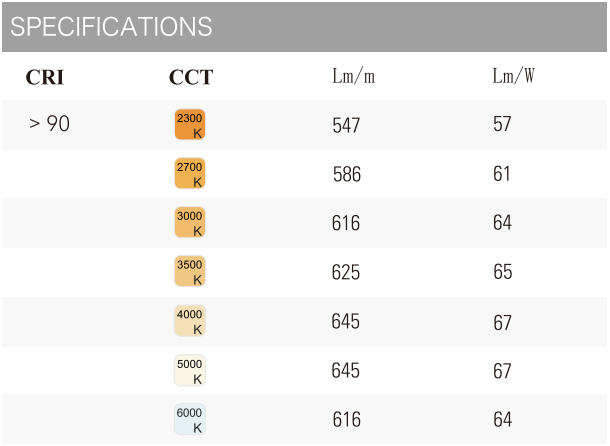Choose the 3500K CCT swatch

190,272
